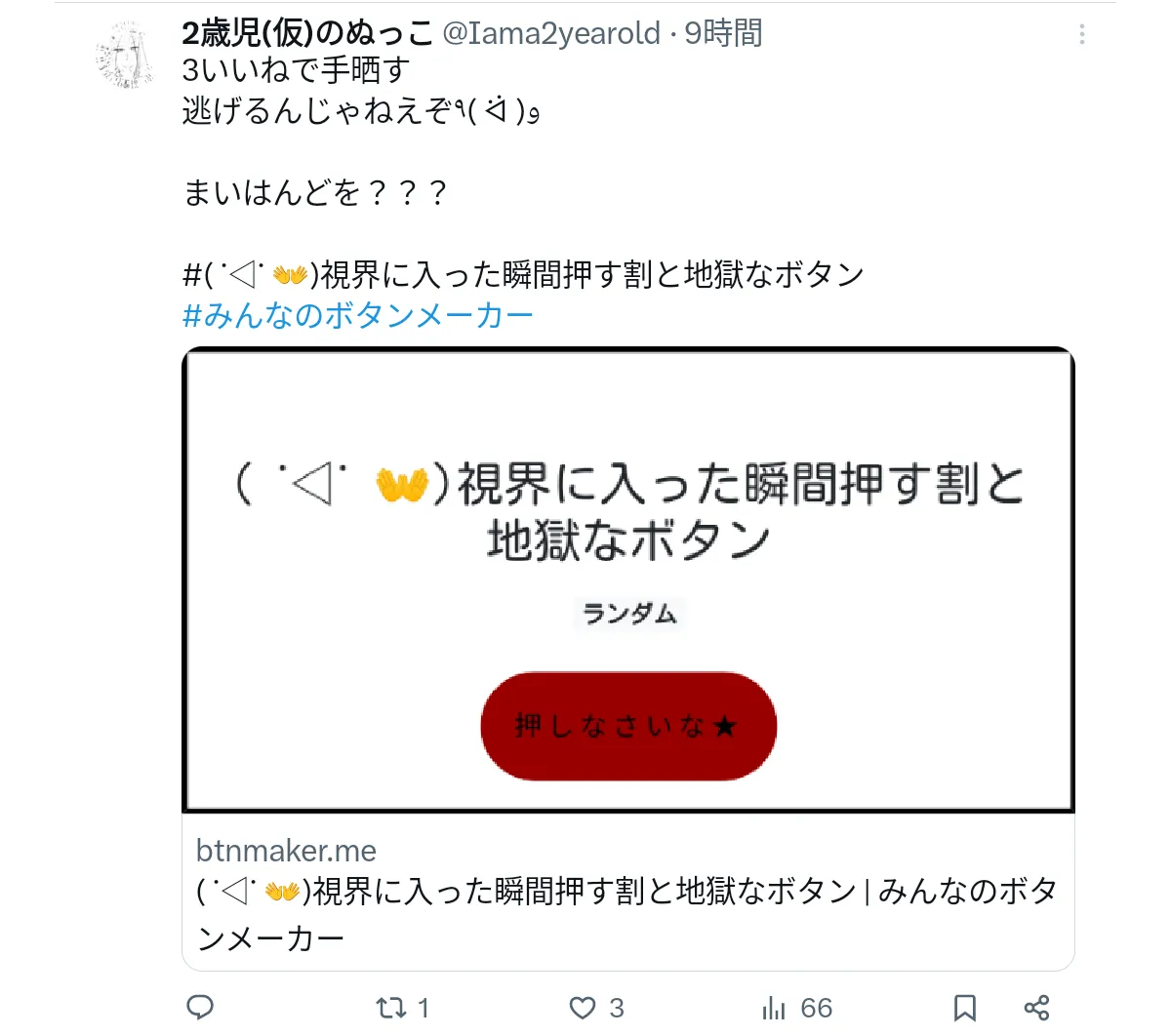Share the tweet using share icon
This screenshot has width=1171, height=1036.
(1036, 1008)
